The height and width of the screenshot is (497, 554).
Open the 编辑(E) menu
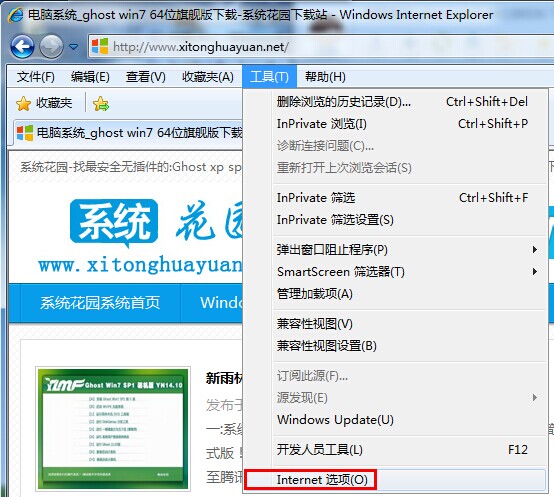click(90, 77)
